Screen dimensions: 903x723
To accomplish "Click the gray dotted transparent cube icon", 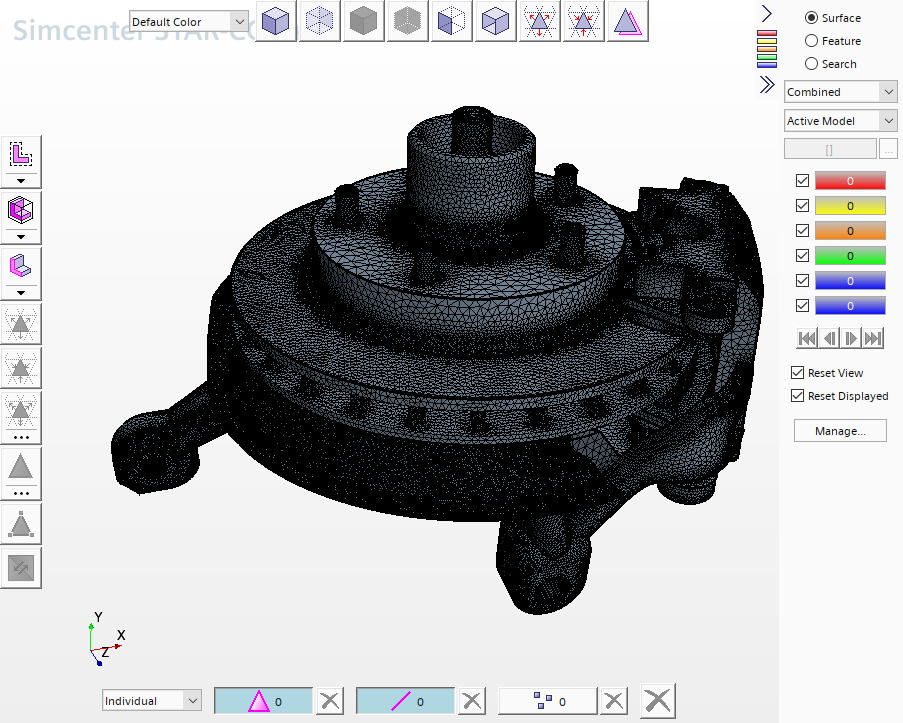I will pyautogui.click(x=408, y=21).
